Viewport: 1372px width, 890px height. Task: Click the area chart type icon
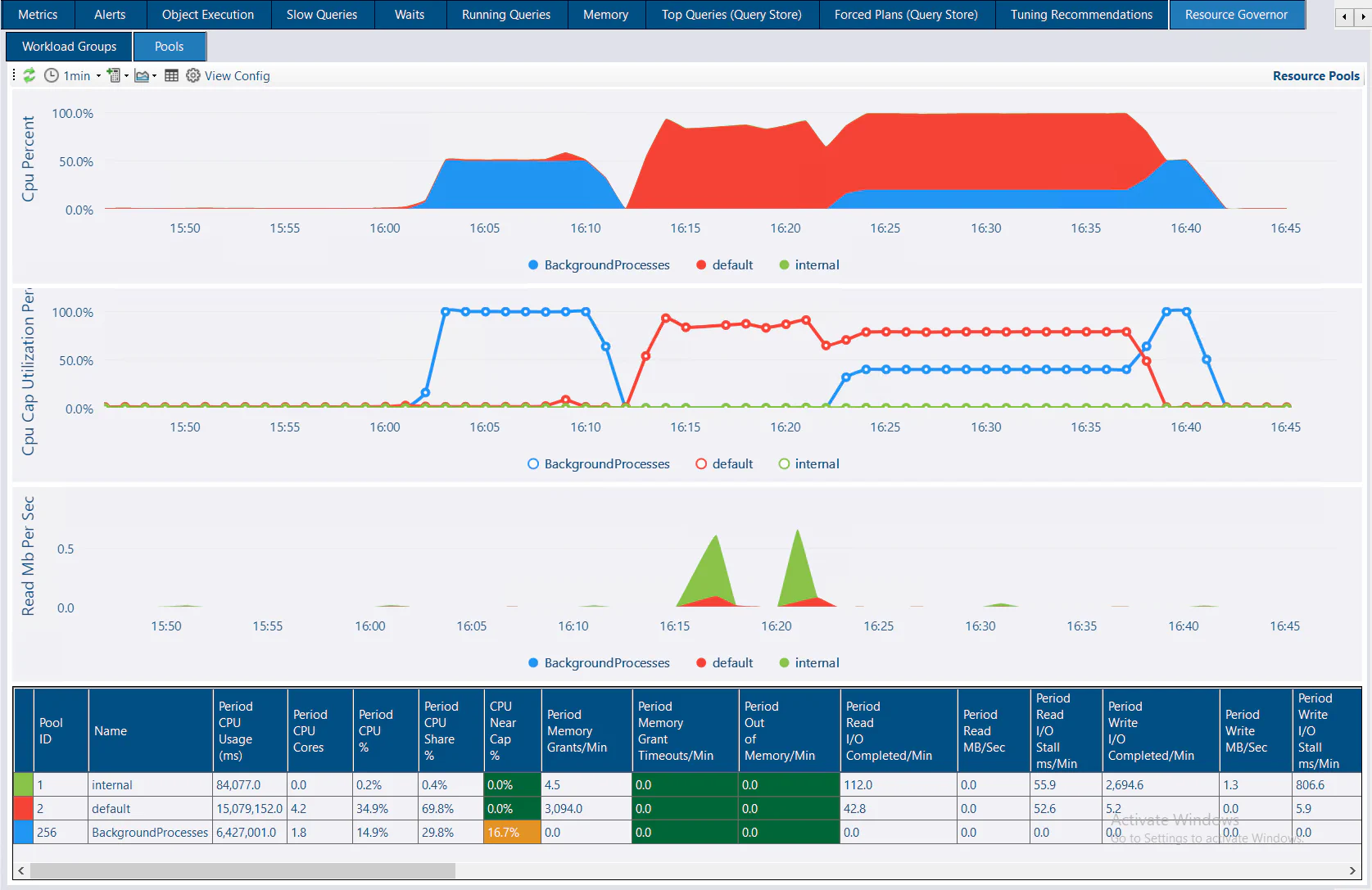tap(142, 75)
